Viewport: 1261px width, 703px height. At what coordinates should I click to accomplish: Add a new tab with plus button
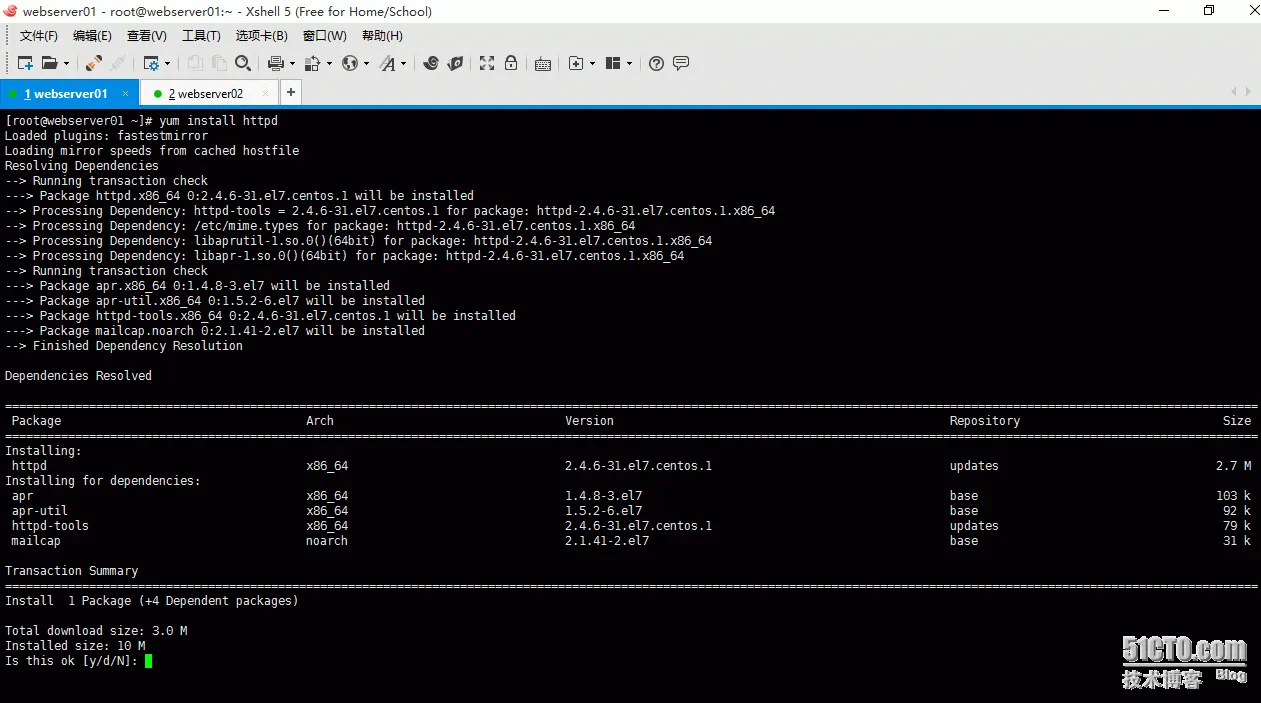(x=291, y=93)
